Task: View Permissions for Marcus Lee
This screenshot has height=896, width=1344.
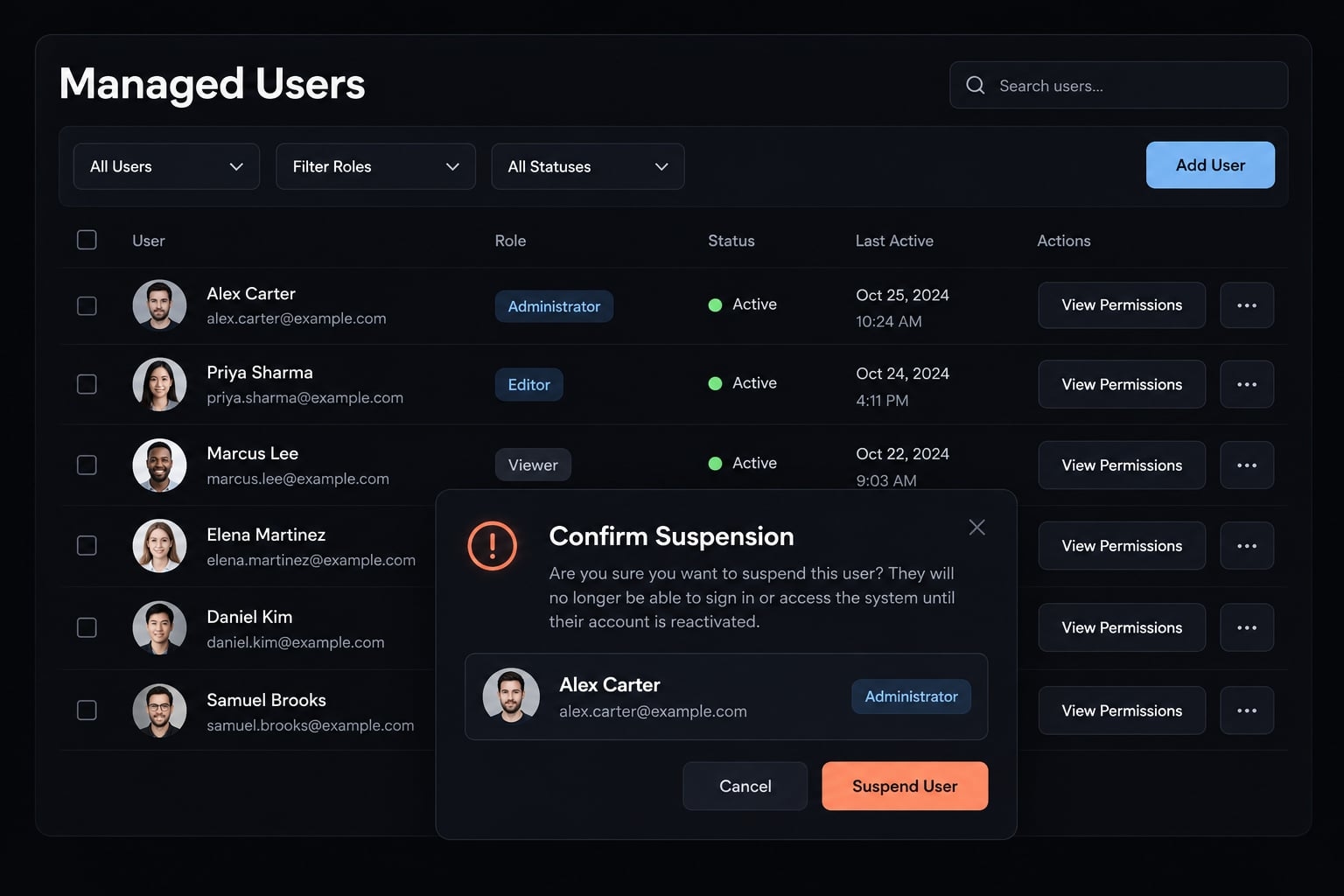Action: coord(1122,465)
